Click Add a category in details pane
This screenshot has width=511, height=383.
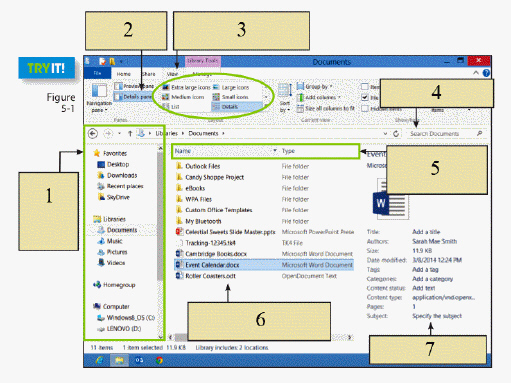432,279
